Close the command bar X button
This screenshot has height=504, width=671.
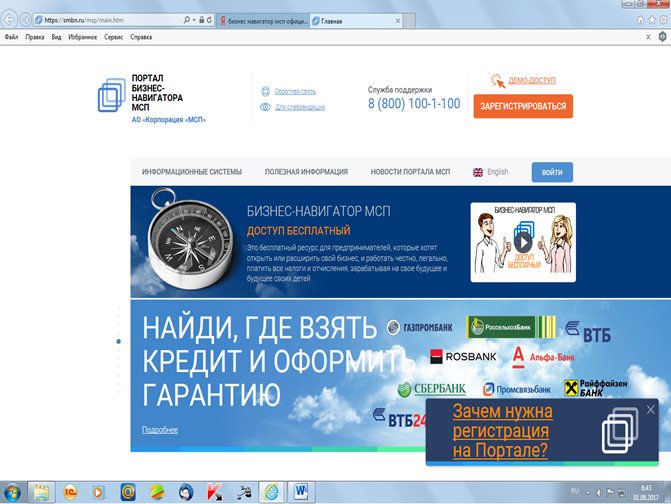click(x=648, y=37)
